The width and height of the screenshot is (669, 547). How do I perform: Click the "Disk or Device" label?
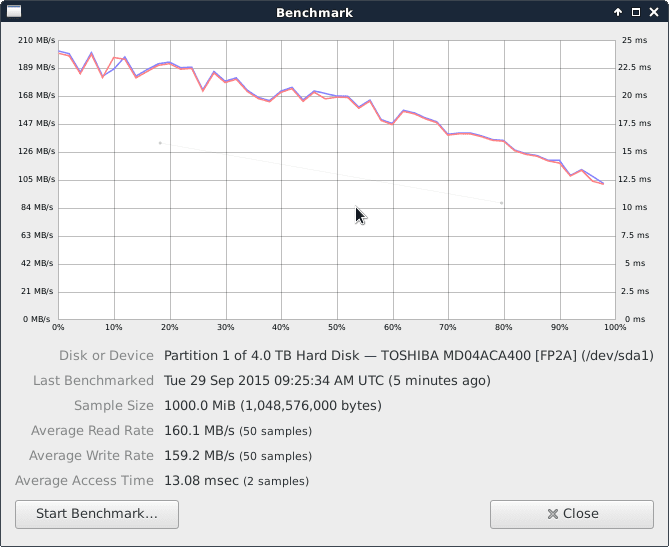click(106, 356)
